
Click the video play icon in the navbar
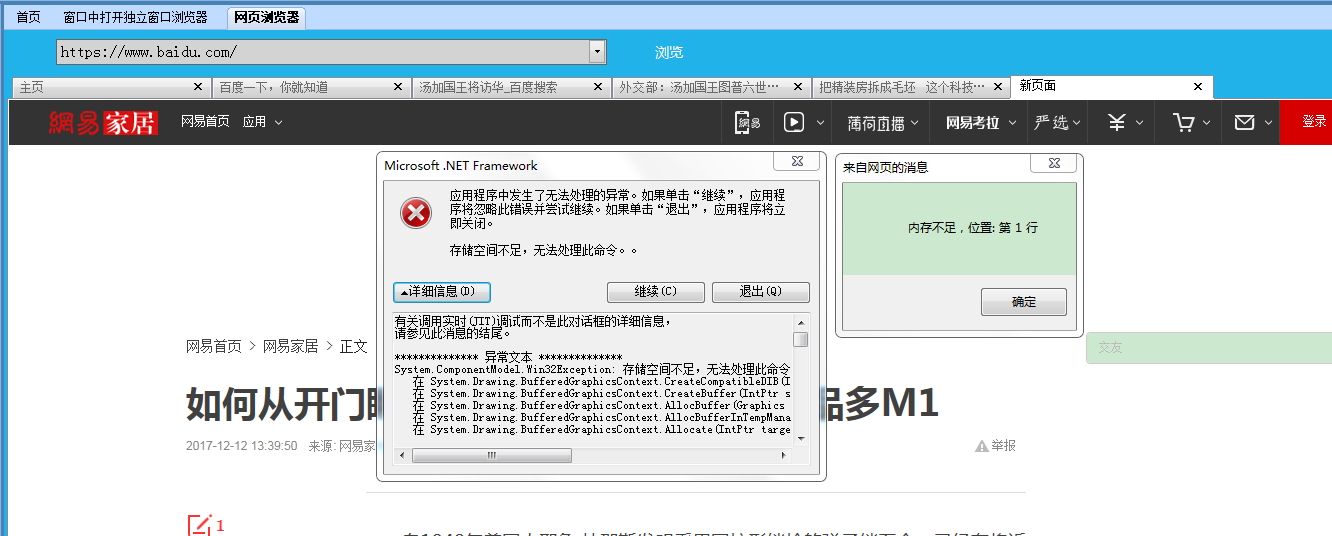tap(794, 122)
